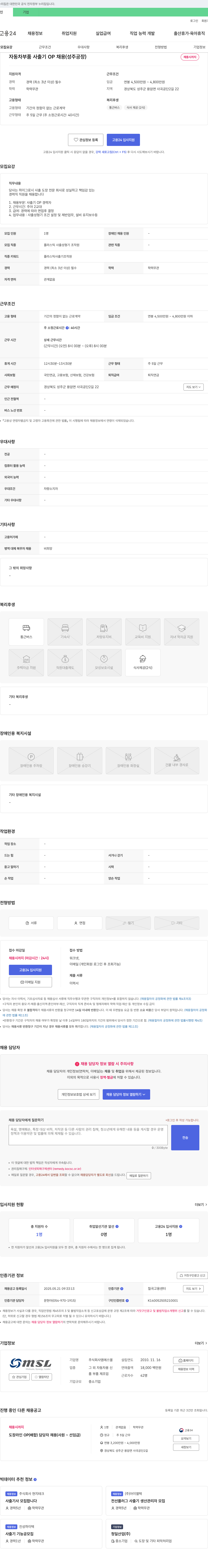Open 지도 보기 dropdown next to 칠곡고용센터
Image resolution: width=208 pixels, height=1568 pixels.
coord(193,1289)
